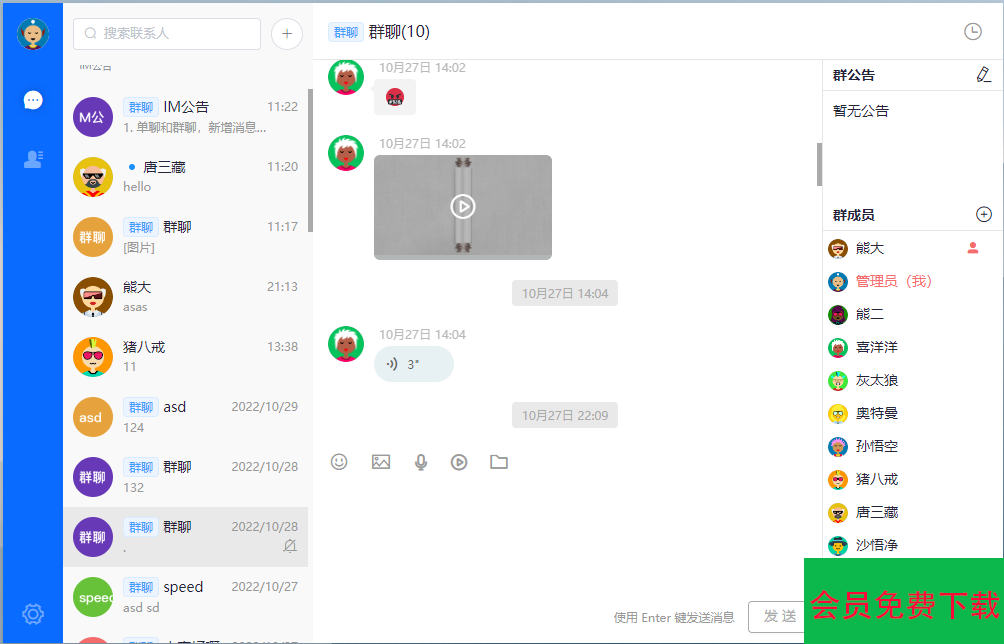Click the send image icon
1004x644 pixels.
380,462
